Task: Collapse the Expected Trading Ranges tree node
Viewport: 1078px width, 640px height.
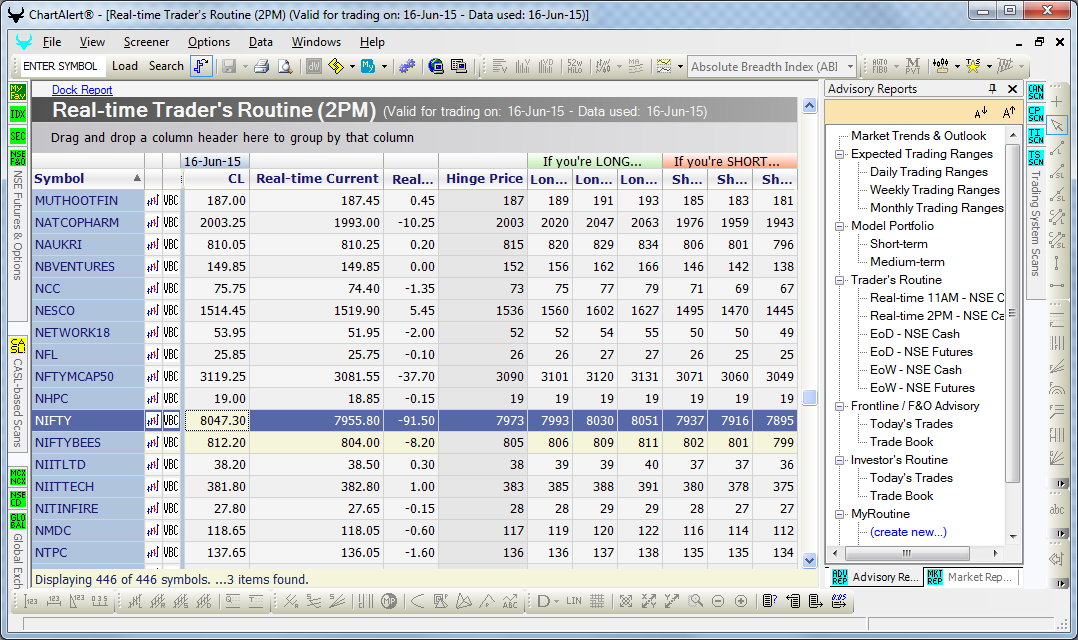Action: (839, 154)
